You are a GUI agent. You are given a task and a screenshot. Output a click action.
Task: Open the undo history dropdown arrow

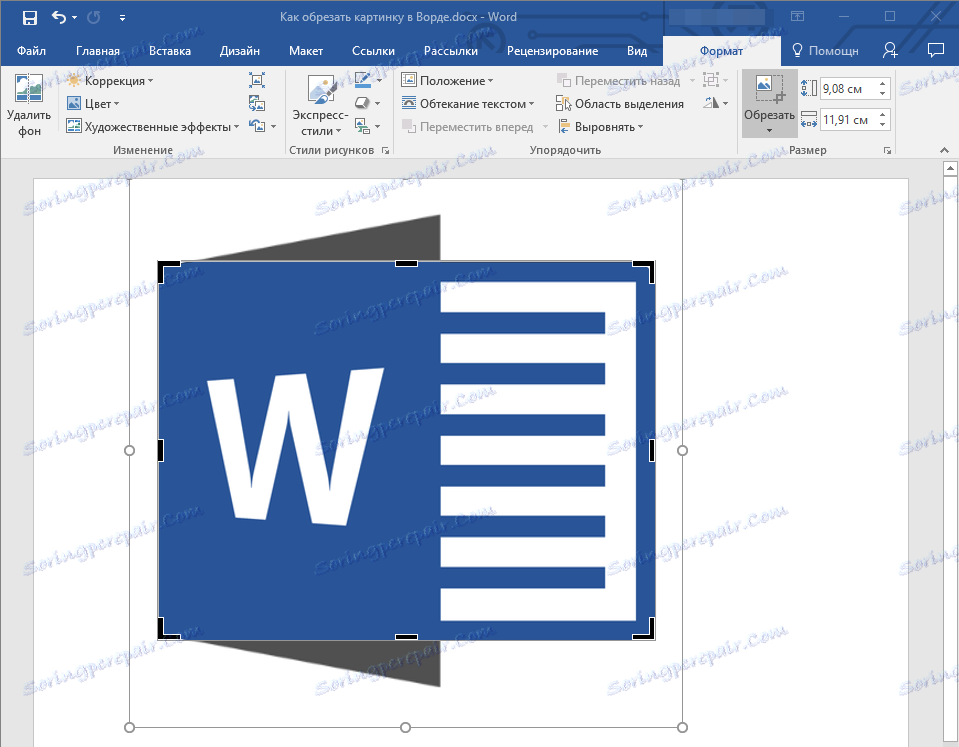click(x=75, y=18)
